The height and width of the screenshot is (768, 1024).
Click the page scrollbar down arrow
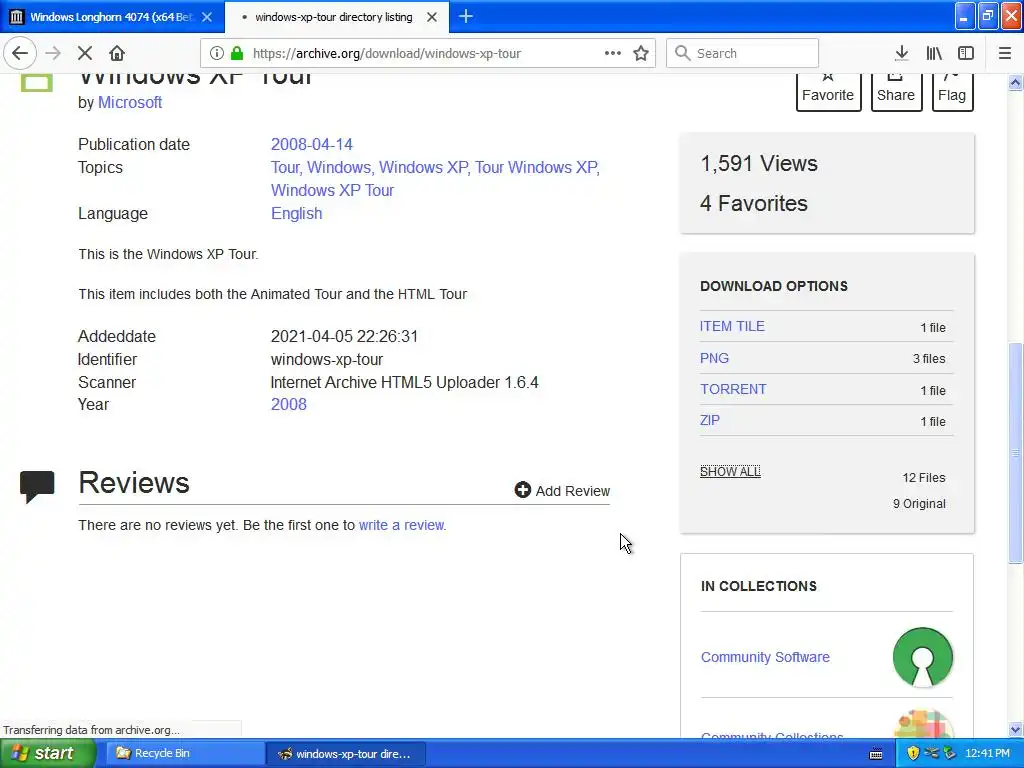[x=1015, y=729]
